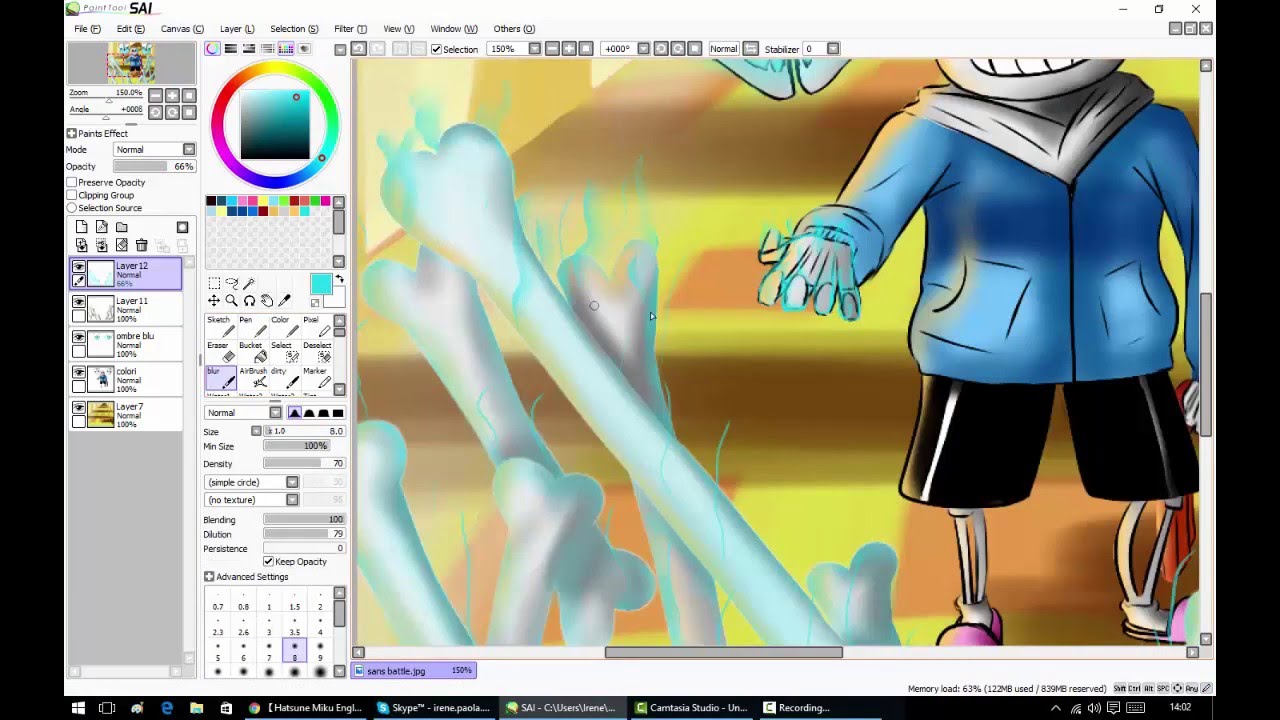This screenshot has height=720, width=1280.
Task: Toggle Preserve Opacity checkbox
Action: (x=72, y=182)
